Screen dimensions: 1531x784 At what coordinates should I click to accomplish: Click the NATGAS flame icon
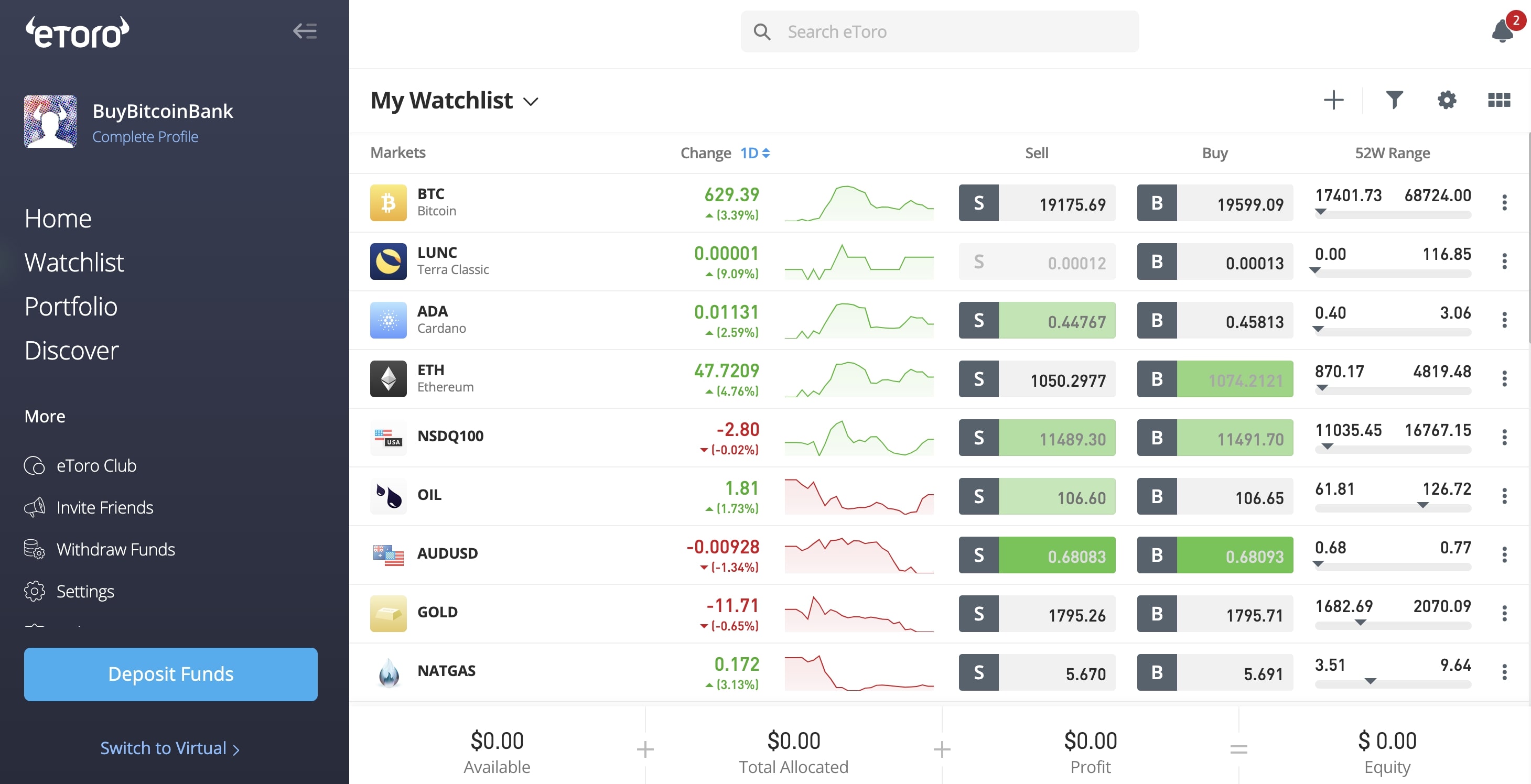pyautogui.click(x=388, y=672)
